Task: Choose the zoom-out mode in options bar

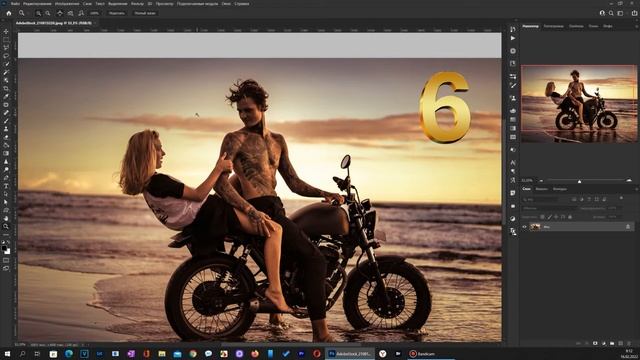Action: point(48,13)
